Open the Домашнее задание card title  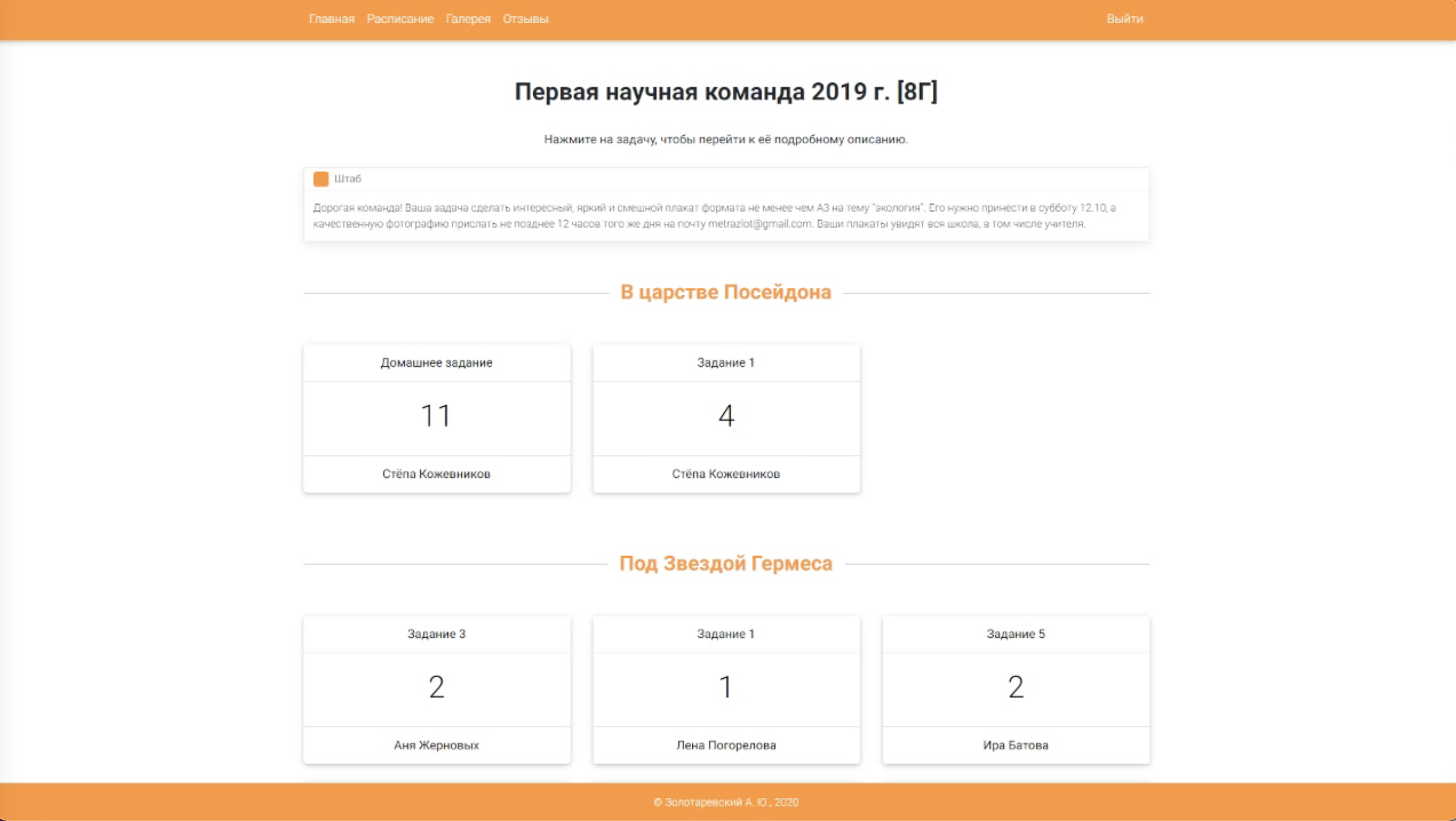coord(436,363)
